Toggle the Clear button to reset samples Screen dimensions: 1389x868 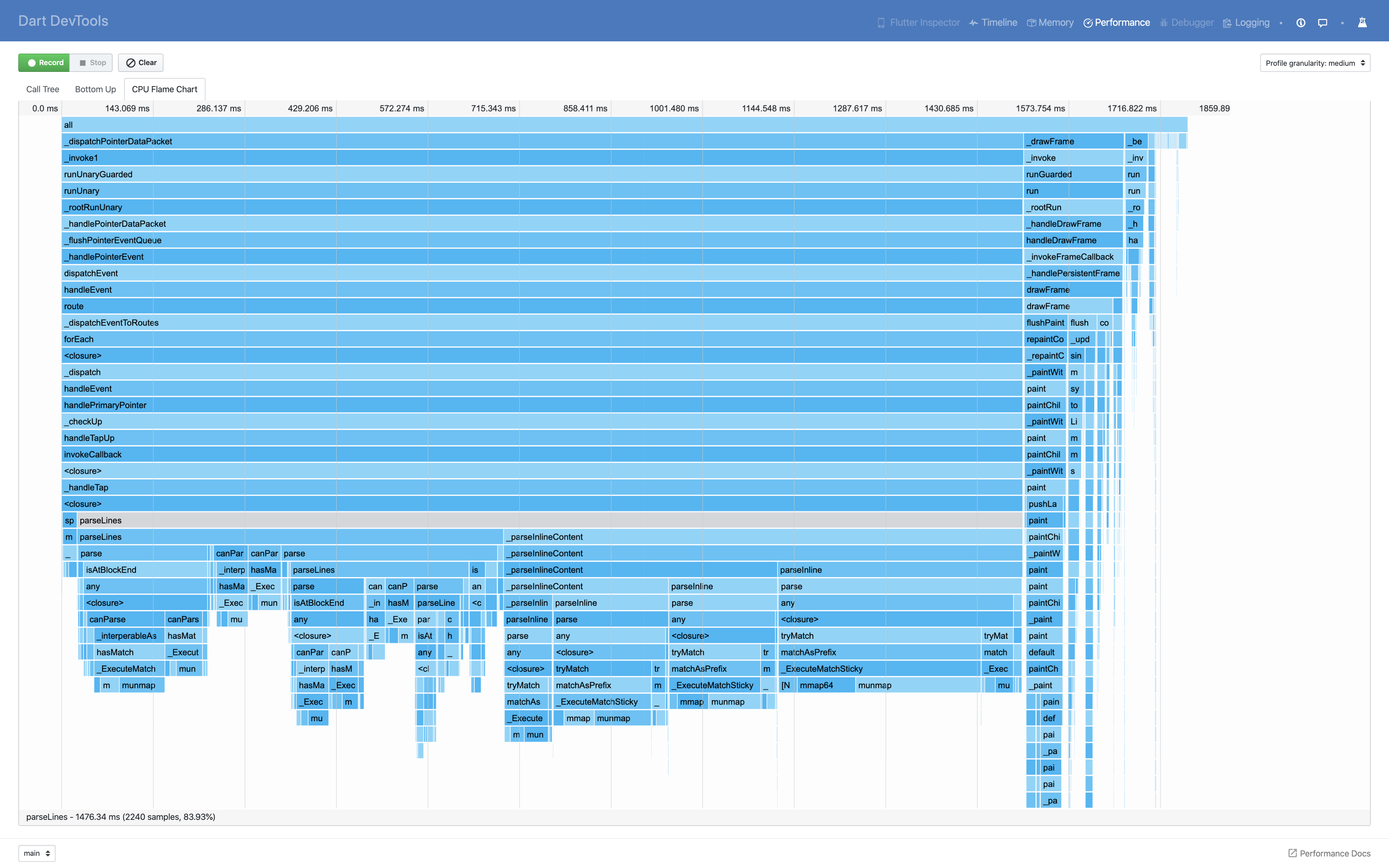coord(141,63)
